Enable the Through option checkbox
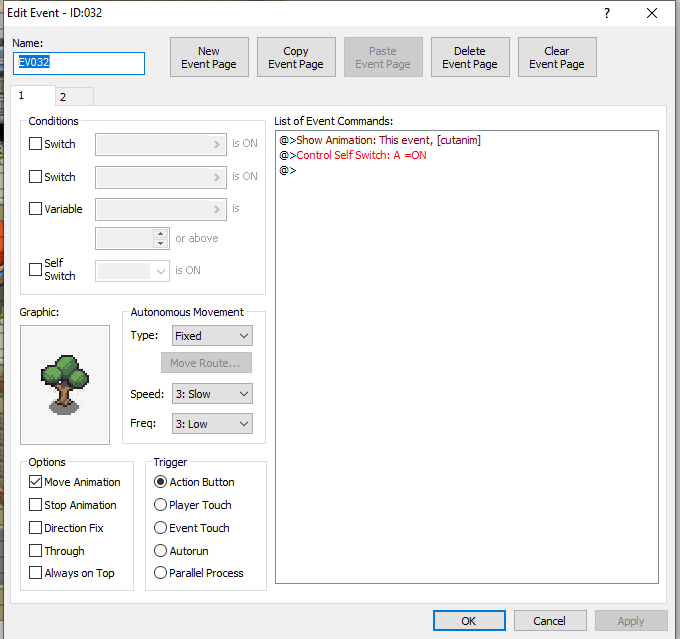This screenshot has width=680, height=639. (36, 551)
